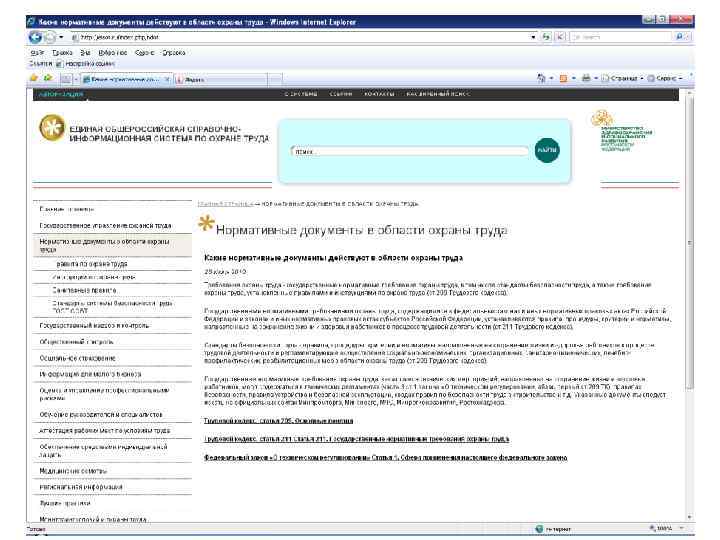720x540 pixels.
Task: Open a new blank tab
Action: [275, 79]
